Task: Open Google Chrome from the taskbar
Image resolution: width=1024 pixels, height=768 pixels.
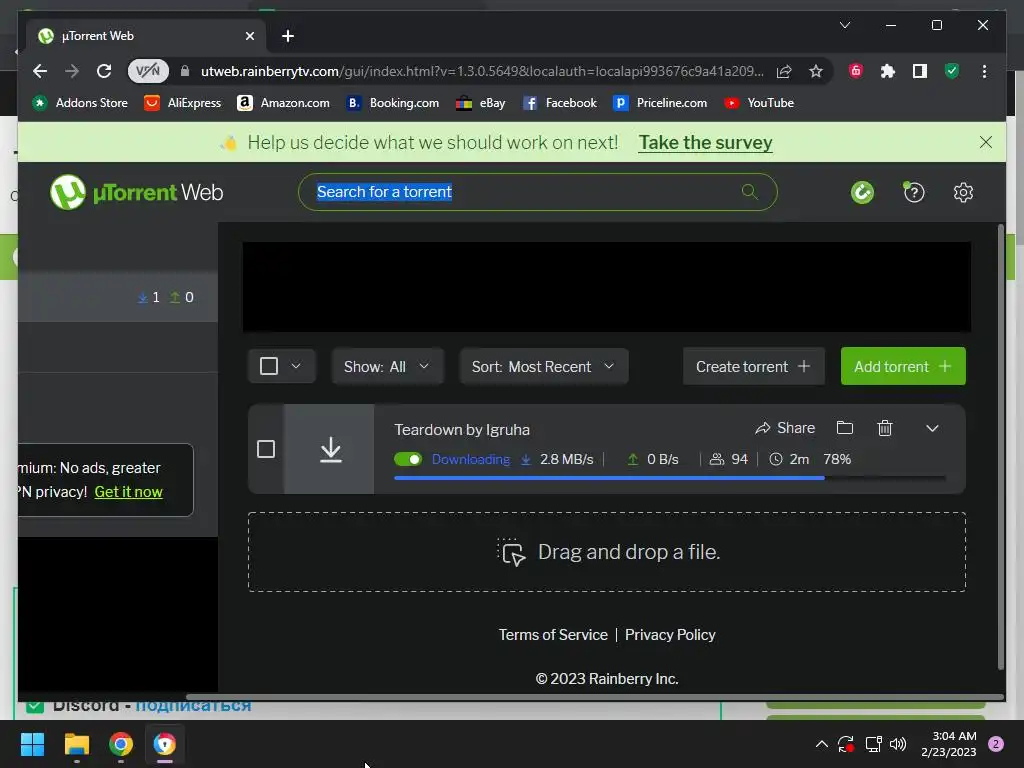Action: coord(121,744)
